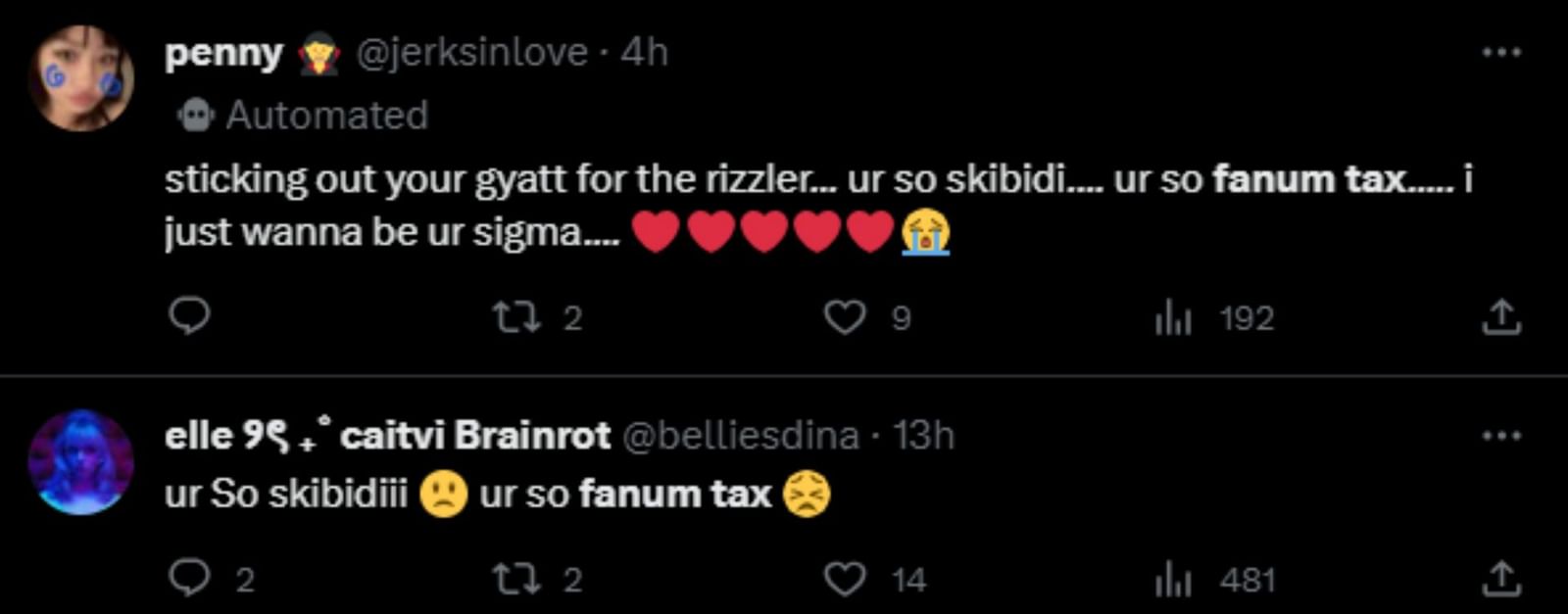
Task: Like elle's tweet with 14 likes
Action: coord(845,579)
